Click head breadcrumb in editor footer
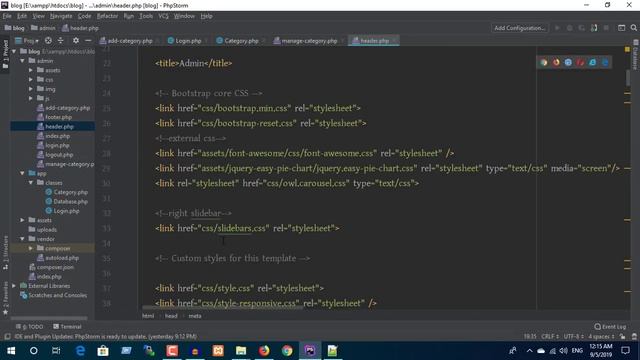The image size is (640, 360). tap(171, 316)
